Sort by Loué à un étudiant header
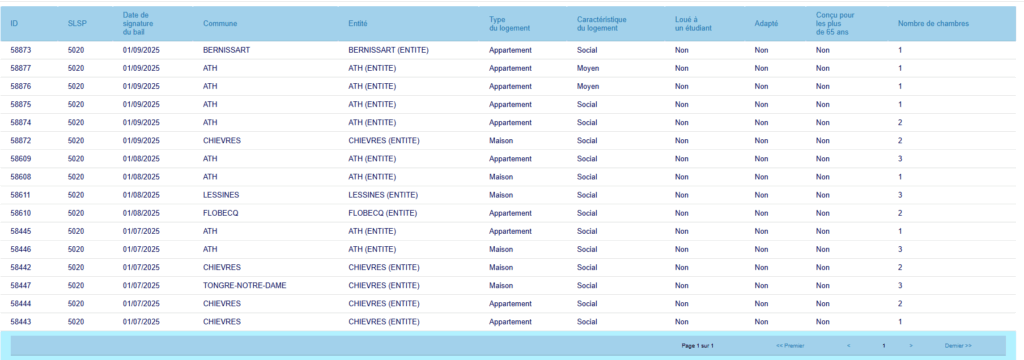 [693, 24]
